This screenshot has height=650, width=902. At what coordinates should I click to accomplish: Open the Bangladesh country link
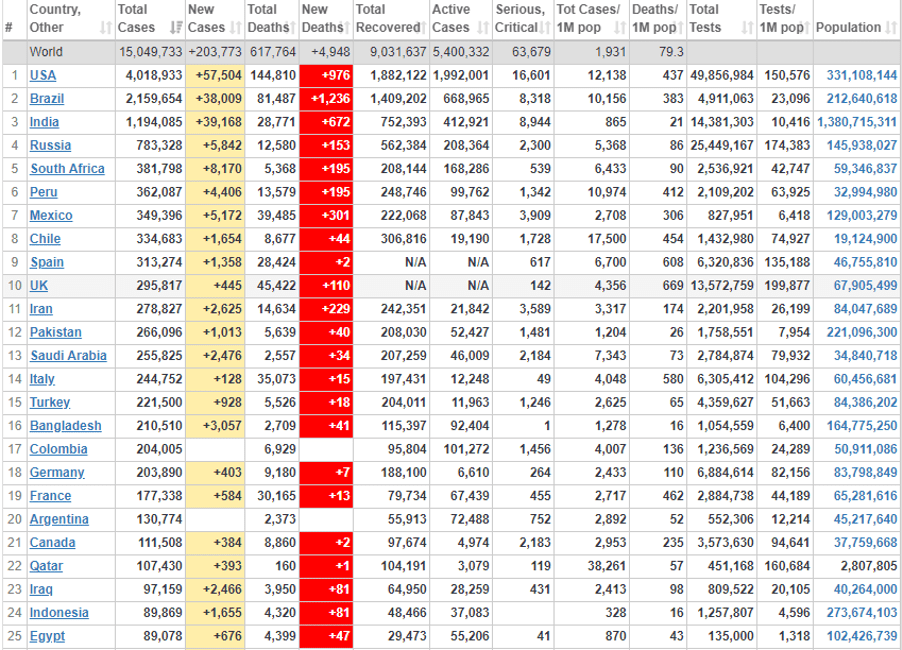click(66, 426)
